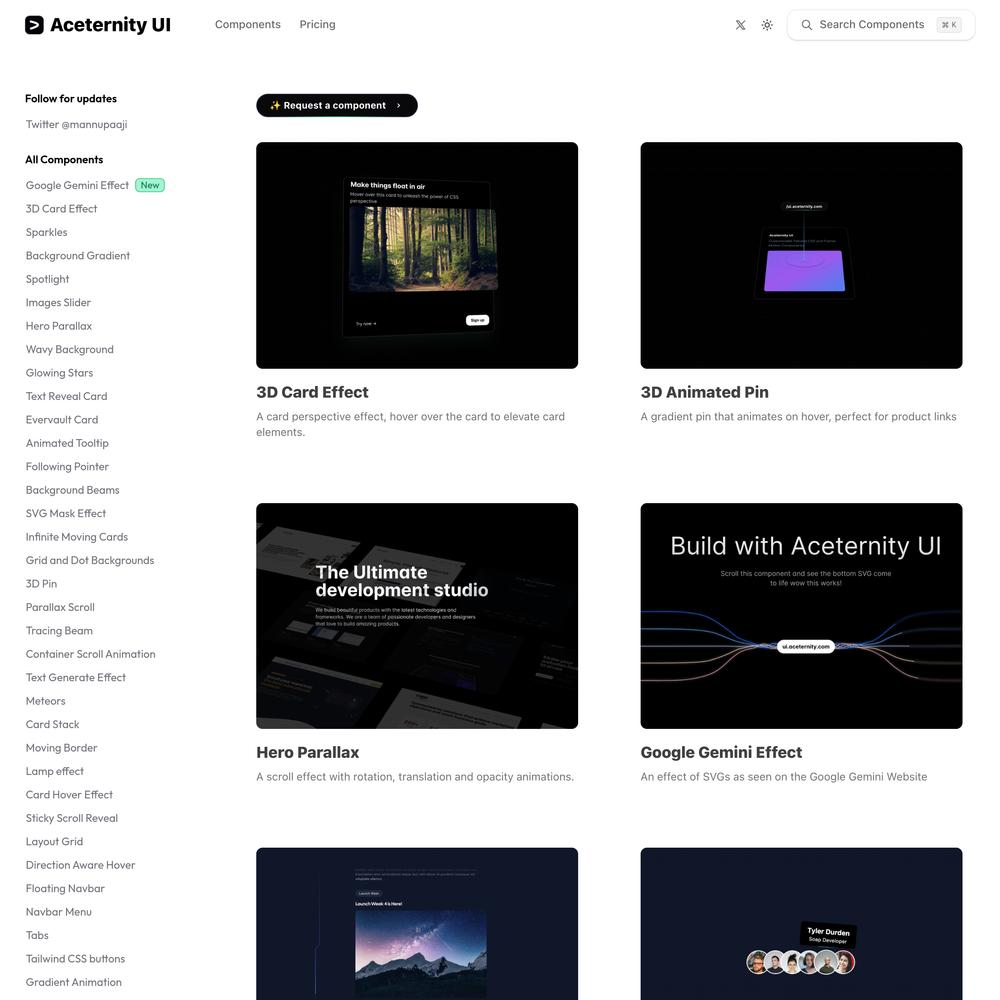Open Animated Tooltip in sidebar
Screen dimensions: 1000x1000
pyautogui.click(x=67, y=443)
